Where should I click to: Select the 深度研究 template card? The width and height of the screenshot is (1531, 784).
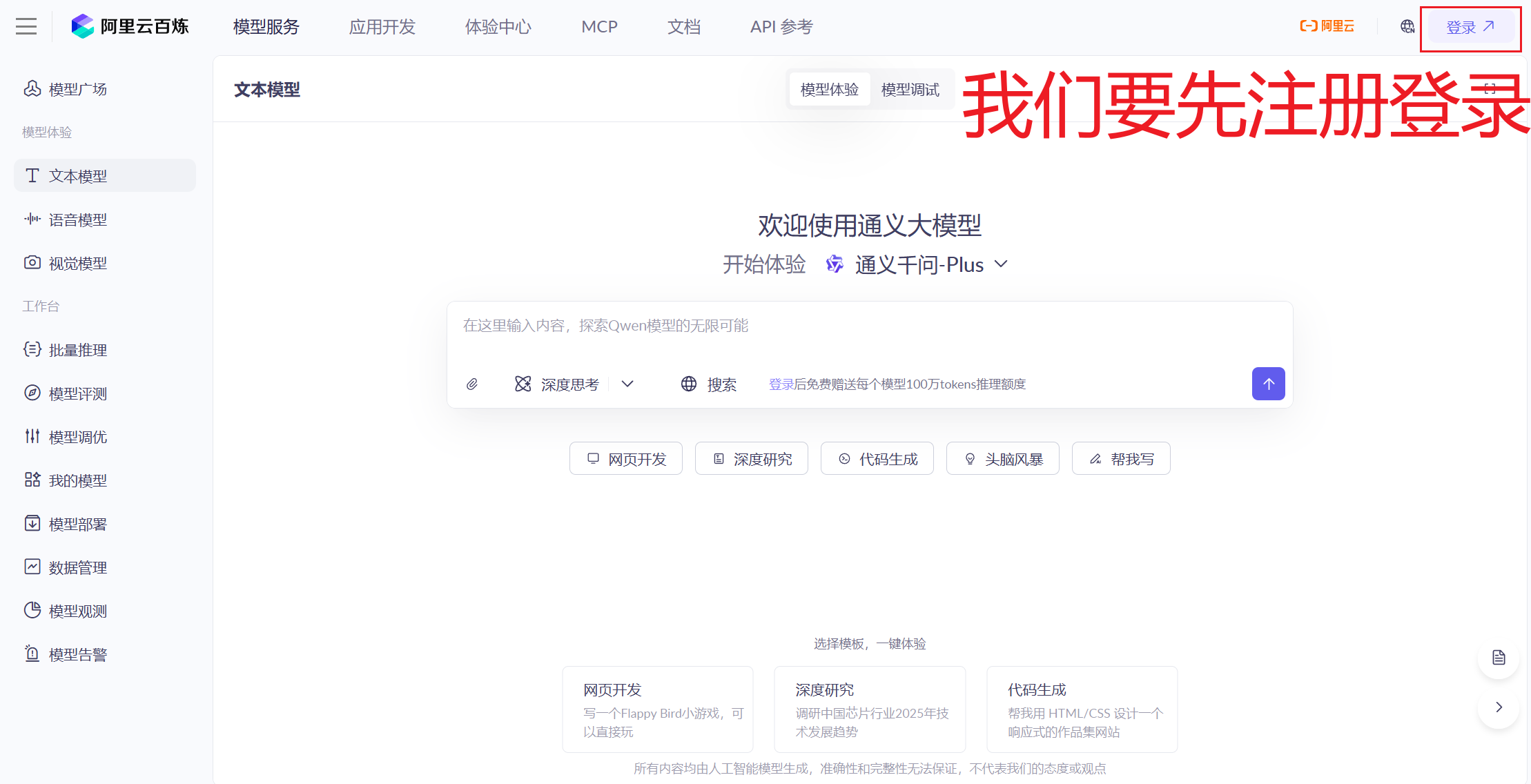pos(869,709)
